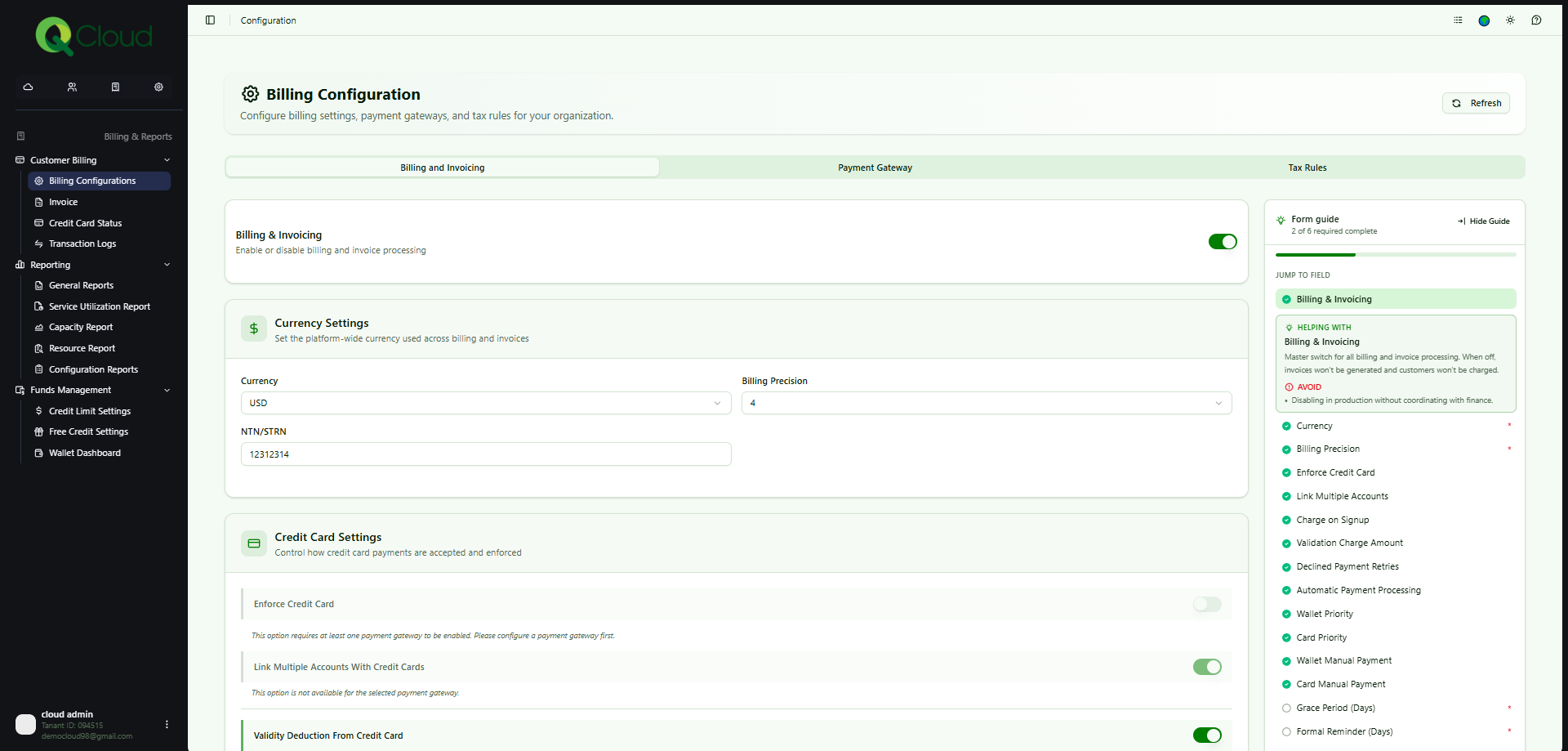This screenshot has width=1568, height=751.
Task: Jump to Enforce Credit Card in guide
Action: [1396, 472]
